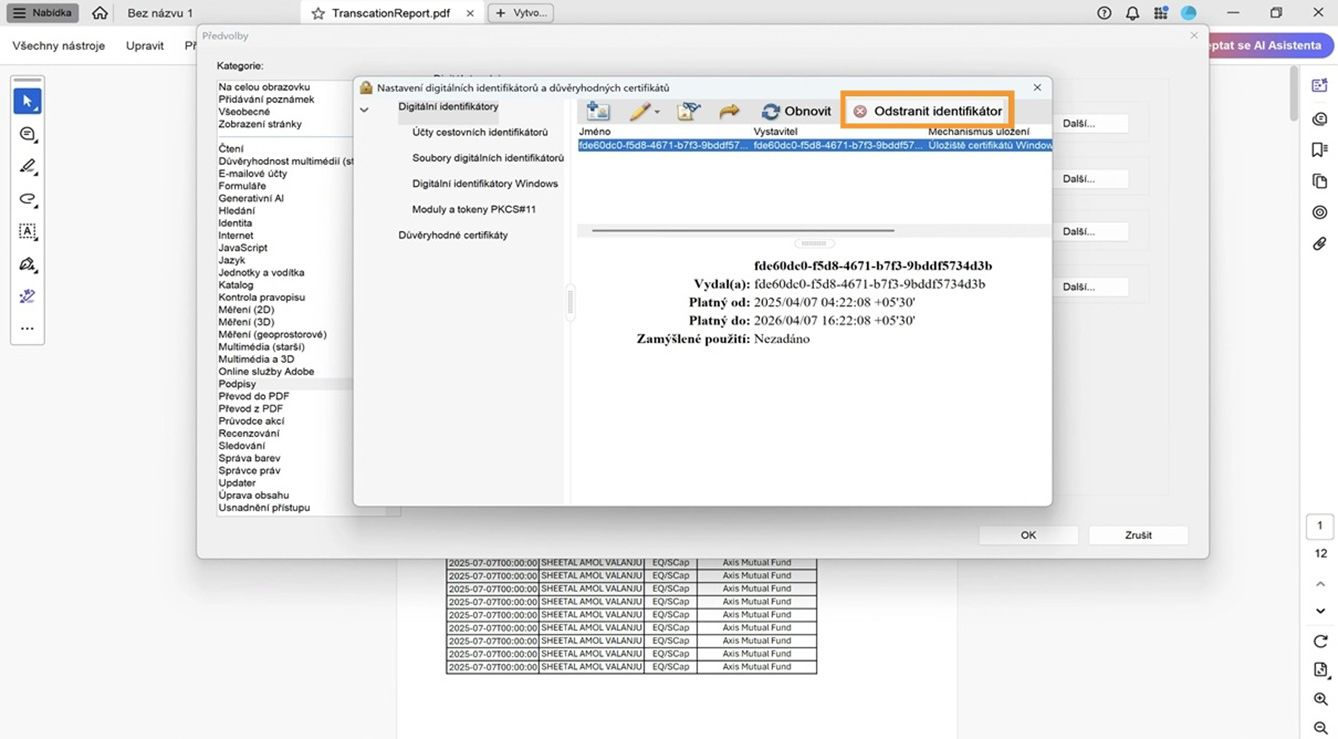
Task: Open the notifications bell icon
Action: (1131, 13)
